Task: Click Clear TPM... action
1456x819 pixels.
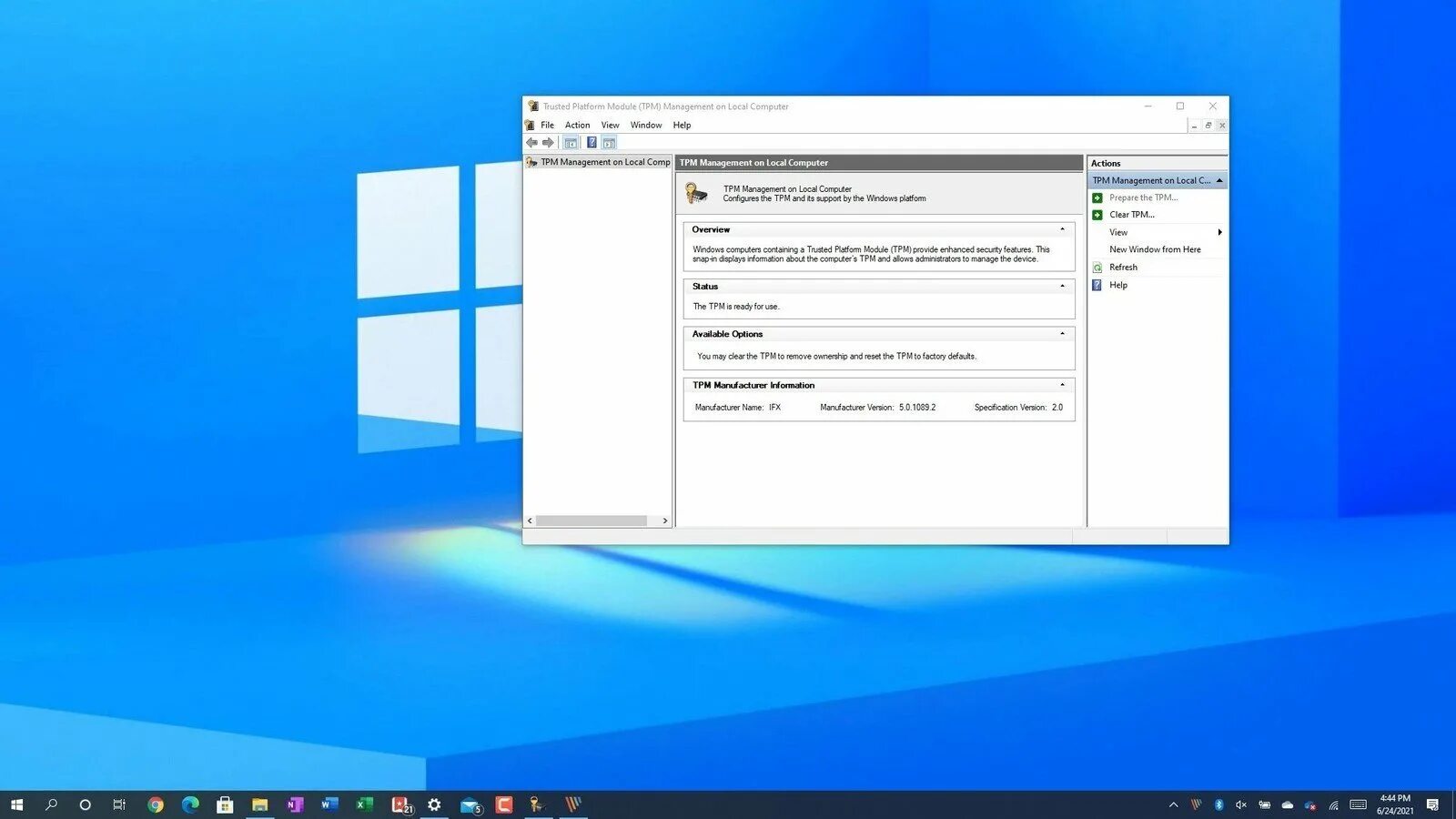Action: pos(1131,215)
